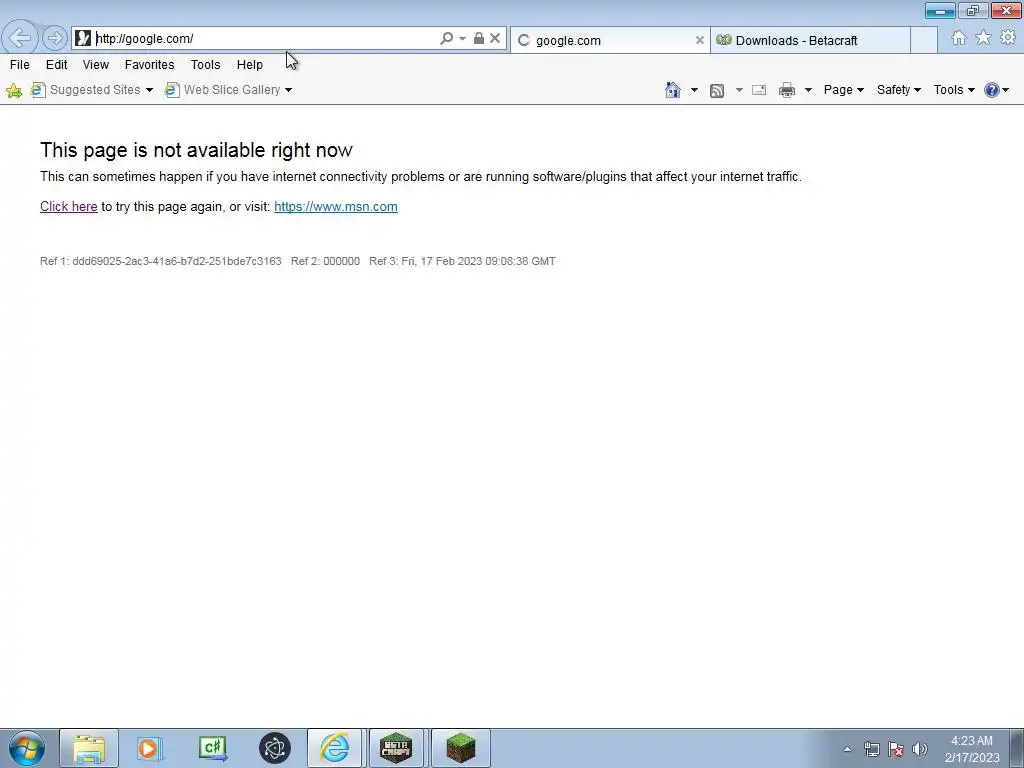Click the Ref 1 reference ID text
This screenshot has height=768, width=1024.
pos(161,261)
